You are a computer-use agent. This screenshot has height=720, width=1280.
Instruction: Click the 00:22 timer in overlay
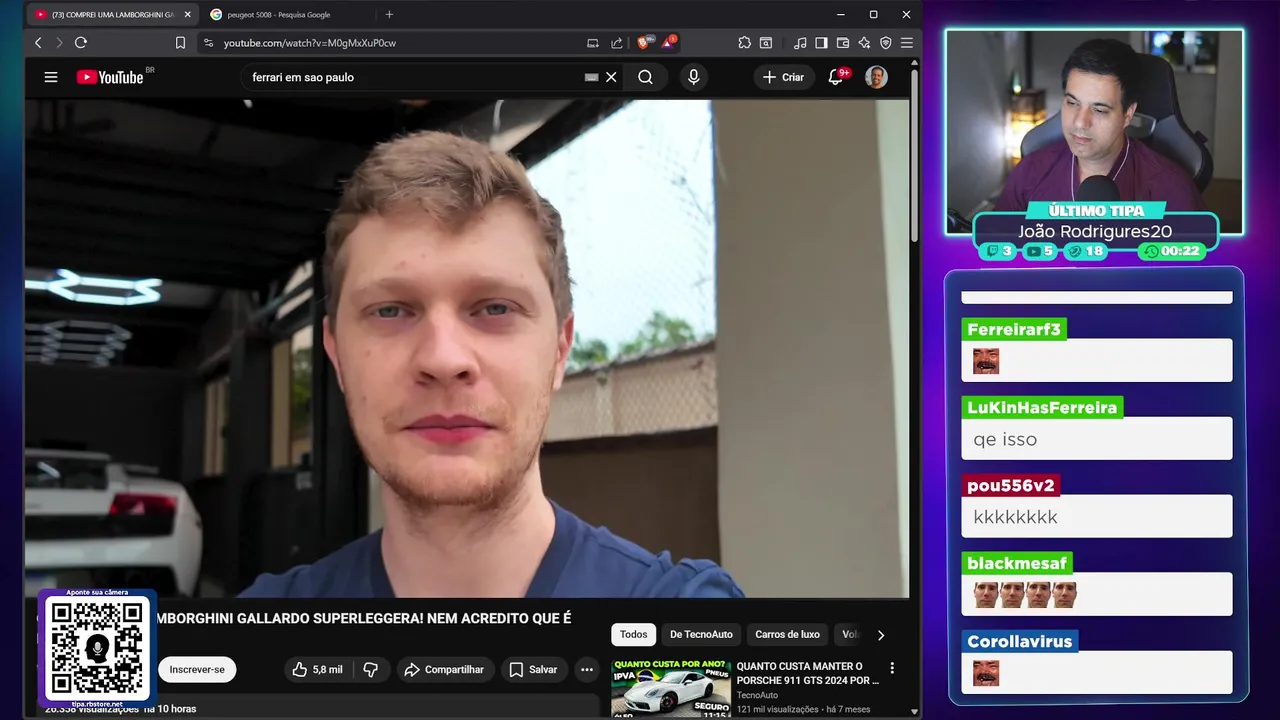click(1171, 251)
